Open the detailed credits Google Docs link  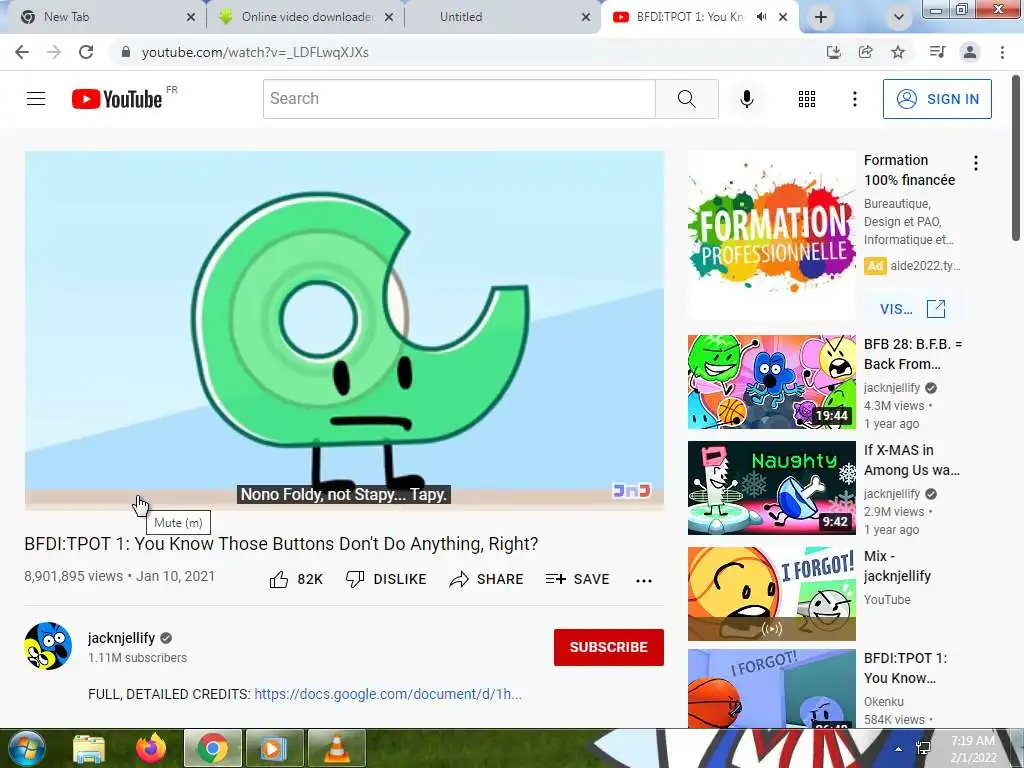(x=388, y=694)
